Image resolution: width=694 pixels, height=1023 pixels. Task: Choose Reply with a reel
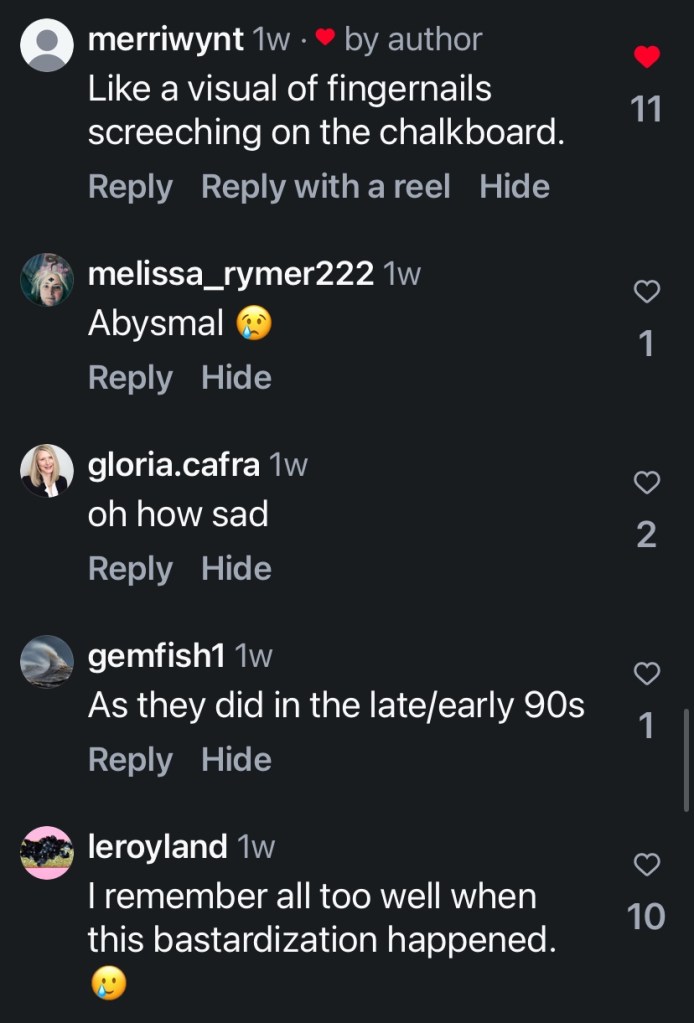coord(325,187)
